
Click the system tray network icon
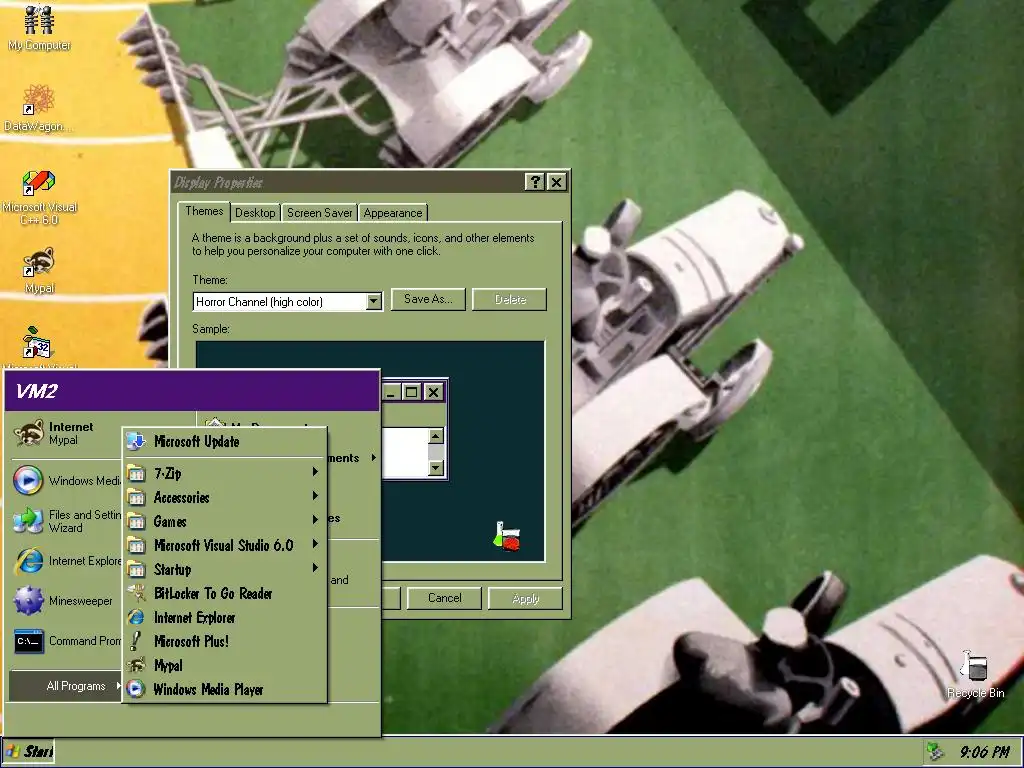(x=935, y=752)
